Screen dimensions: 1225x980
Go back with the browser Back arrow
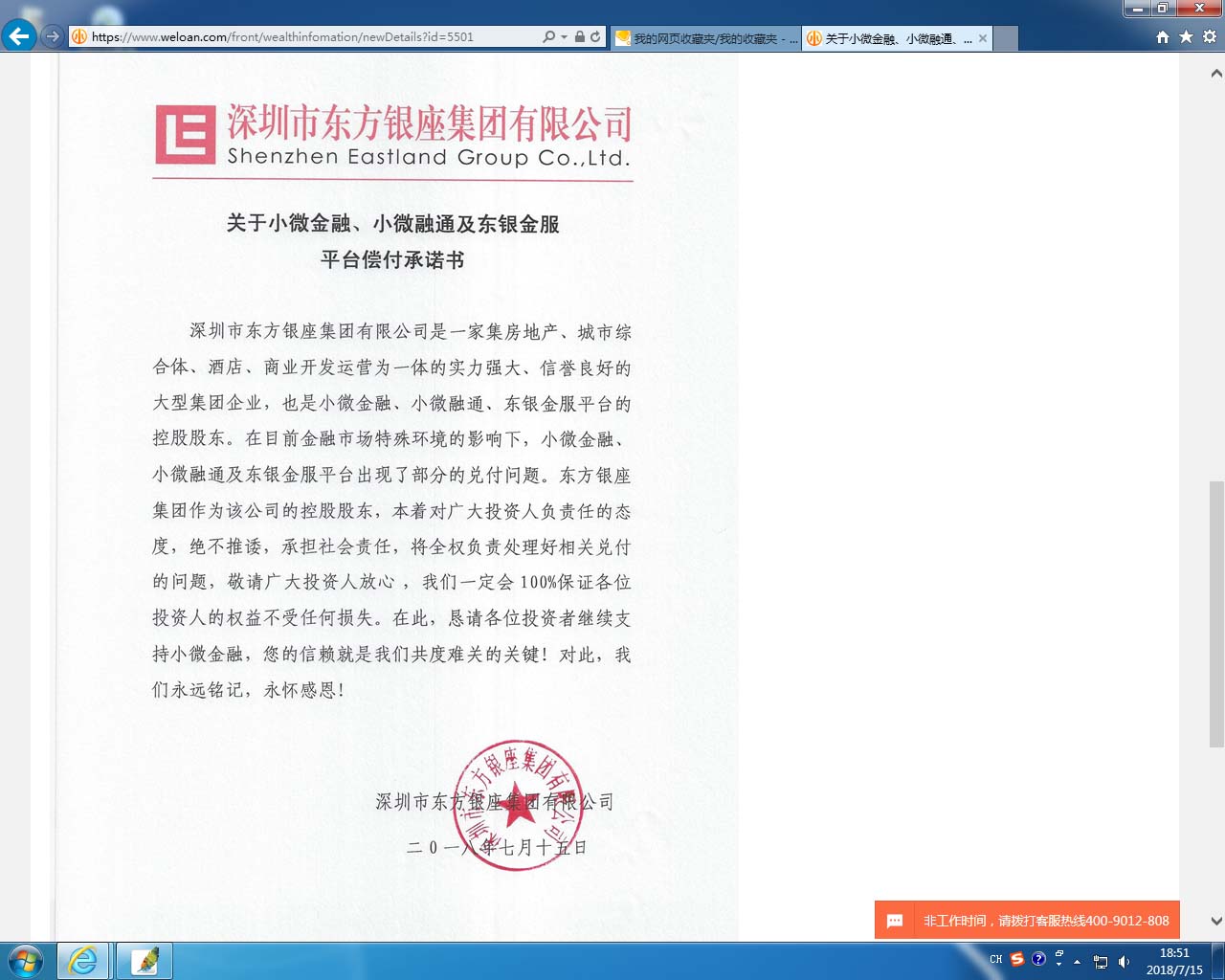(x=18, y=36)
